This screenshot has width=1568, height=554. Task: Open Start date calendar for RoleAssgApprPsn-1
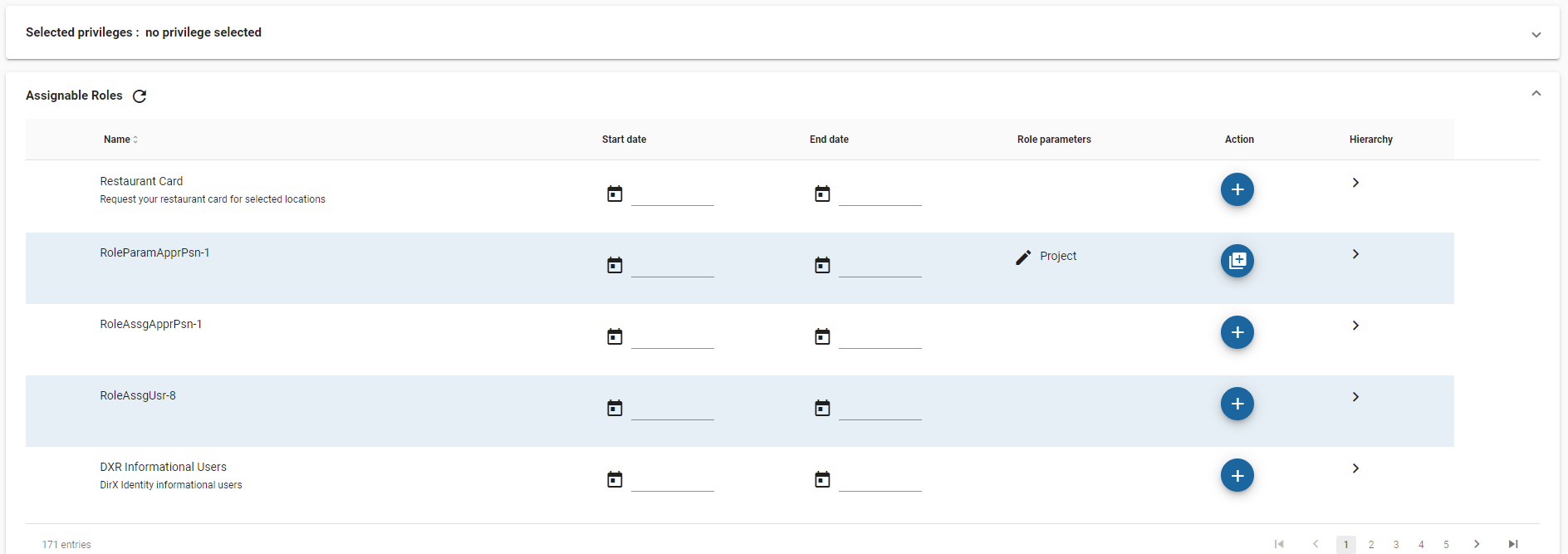pyautogui.click(x=615, y=336)
